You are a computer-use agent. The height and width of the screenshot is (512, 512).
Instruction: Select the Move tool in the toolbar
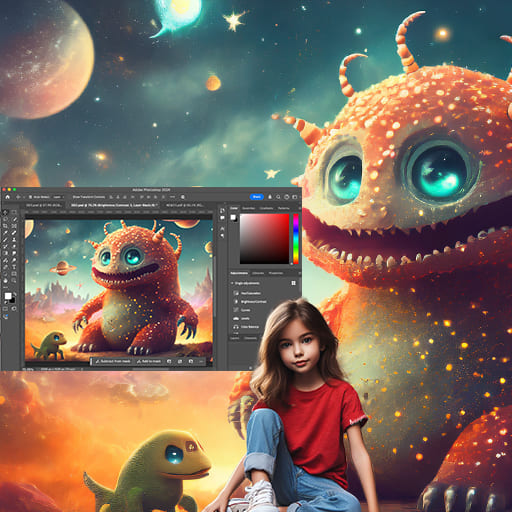[x=5, y=213]
